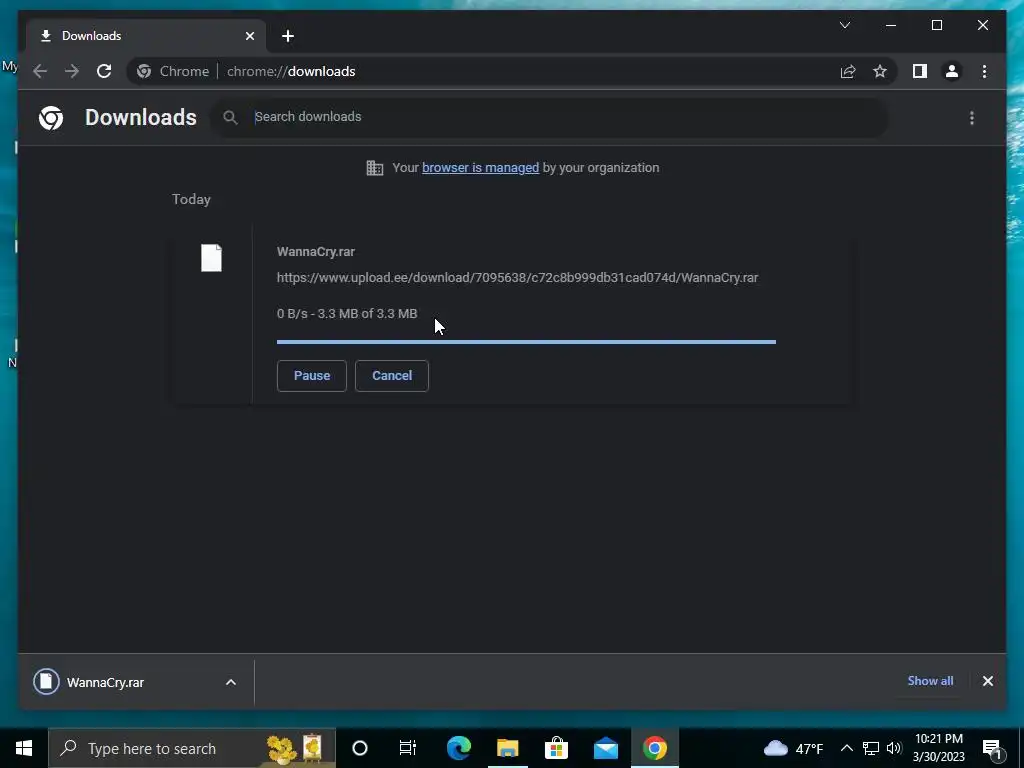Open the 'browser is managed' link
Viewport: 1024px width, 768px height.
[481, 168]
